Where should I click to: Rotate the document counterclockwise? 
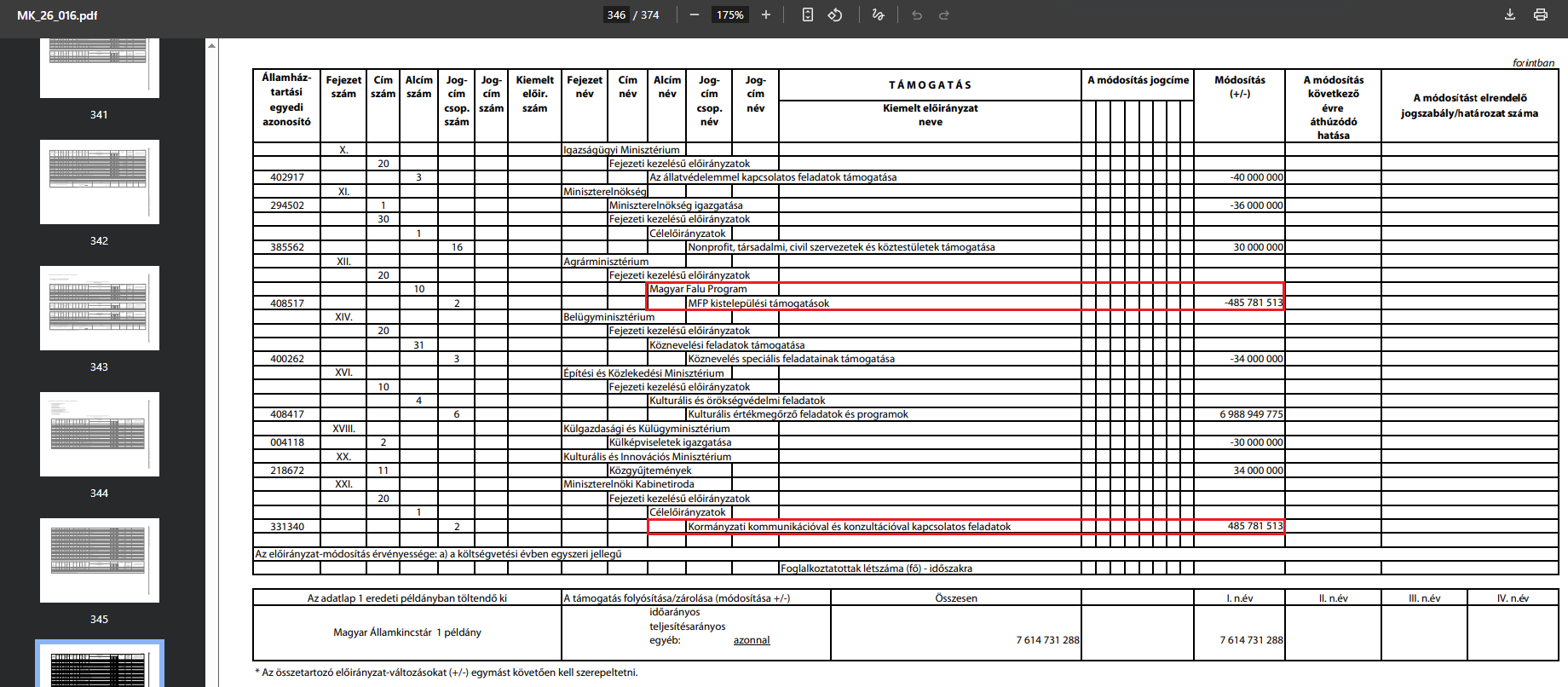pos(835,15)
